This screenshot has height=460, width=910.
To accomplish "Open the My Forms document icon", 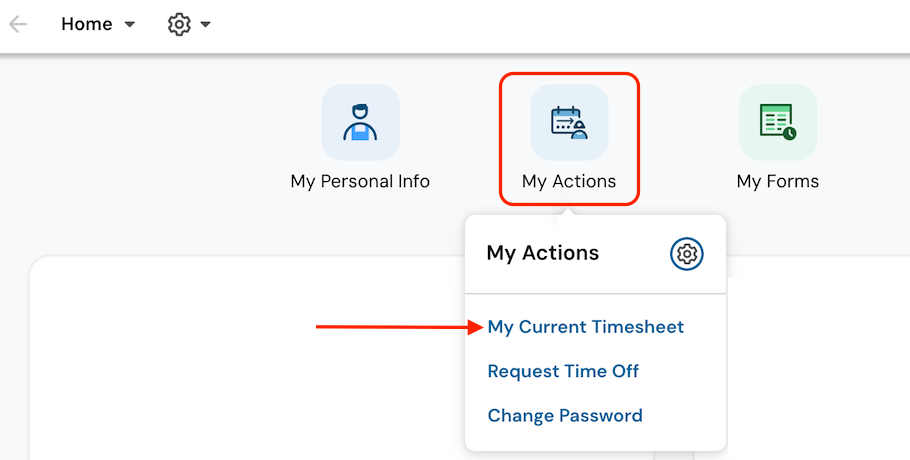I will point(777,122).
